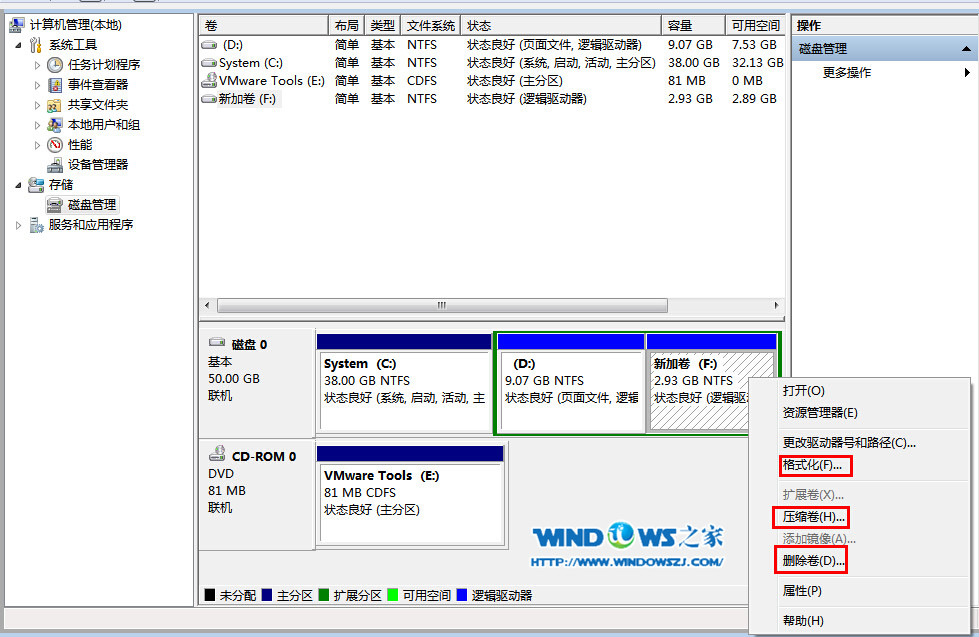
Task: Click the Computer Management (Local) root icon
Action: pyautogui.click(x=17, y=25)
